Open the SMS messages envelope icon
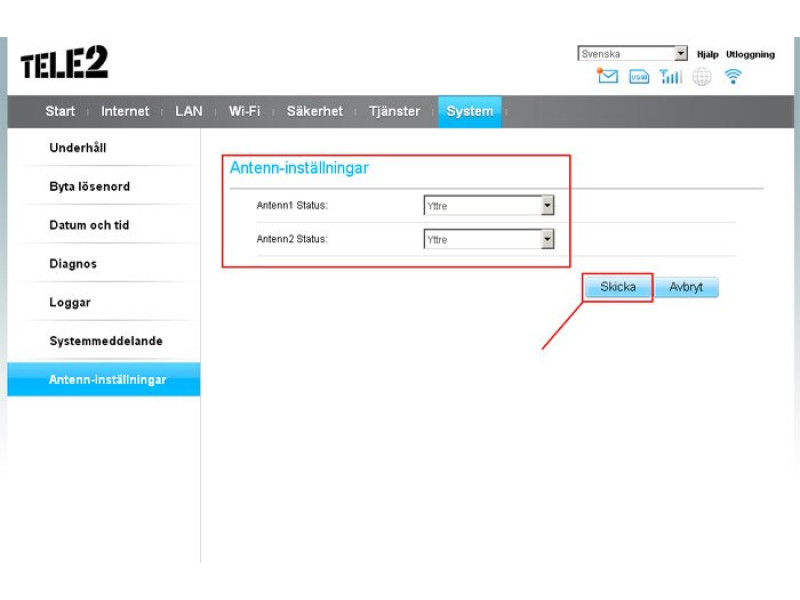Image resolution: width=800 pixels, height=600 pixels. click(x=607, y=77)
